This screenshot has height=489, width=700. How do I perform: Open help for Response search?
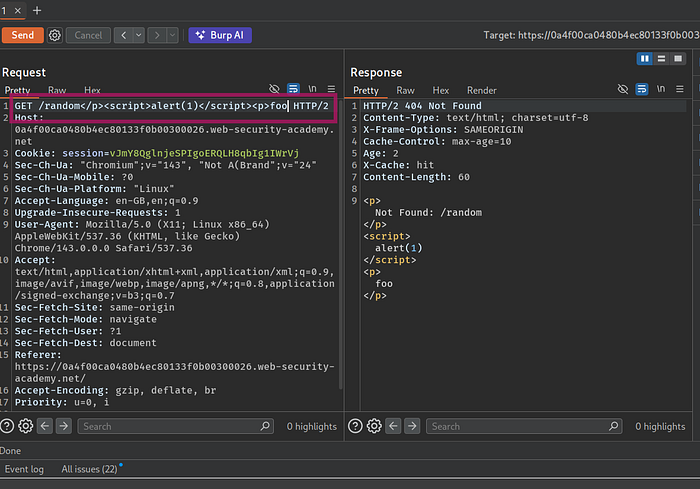tap(355, 426)
